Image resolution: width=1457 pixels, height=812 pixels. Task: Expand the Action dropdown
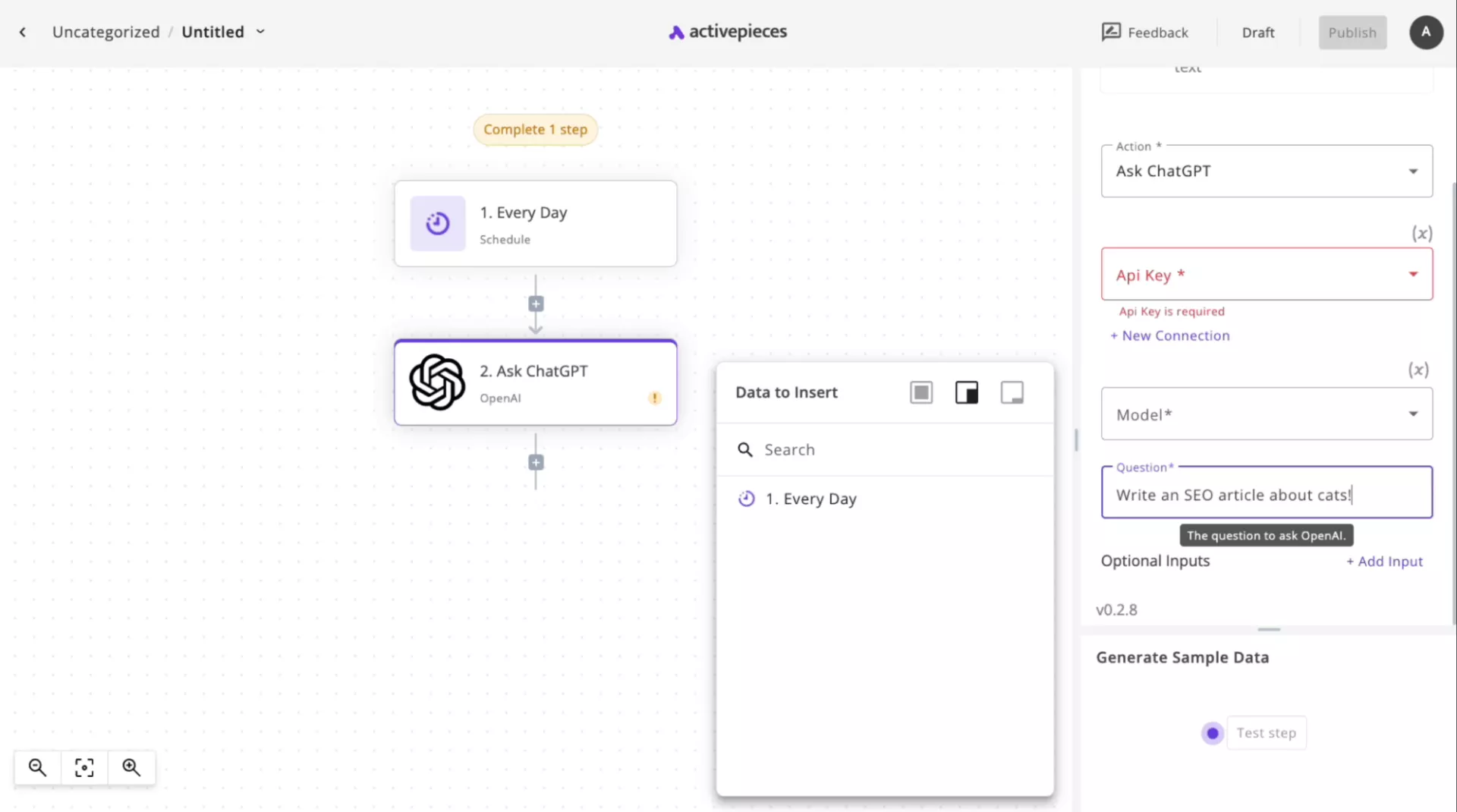[1412, 172]
